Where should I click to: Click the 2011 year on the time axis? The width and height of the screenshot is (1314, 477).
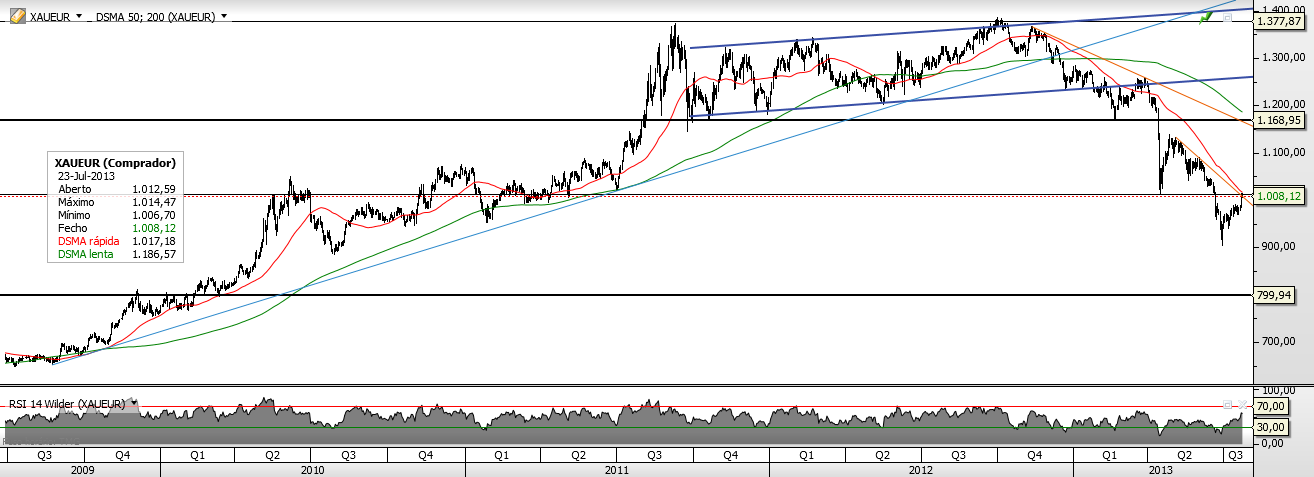click(x=617, y=469)
